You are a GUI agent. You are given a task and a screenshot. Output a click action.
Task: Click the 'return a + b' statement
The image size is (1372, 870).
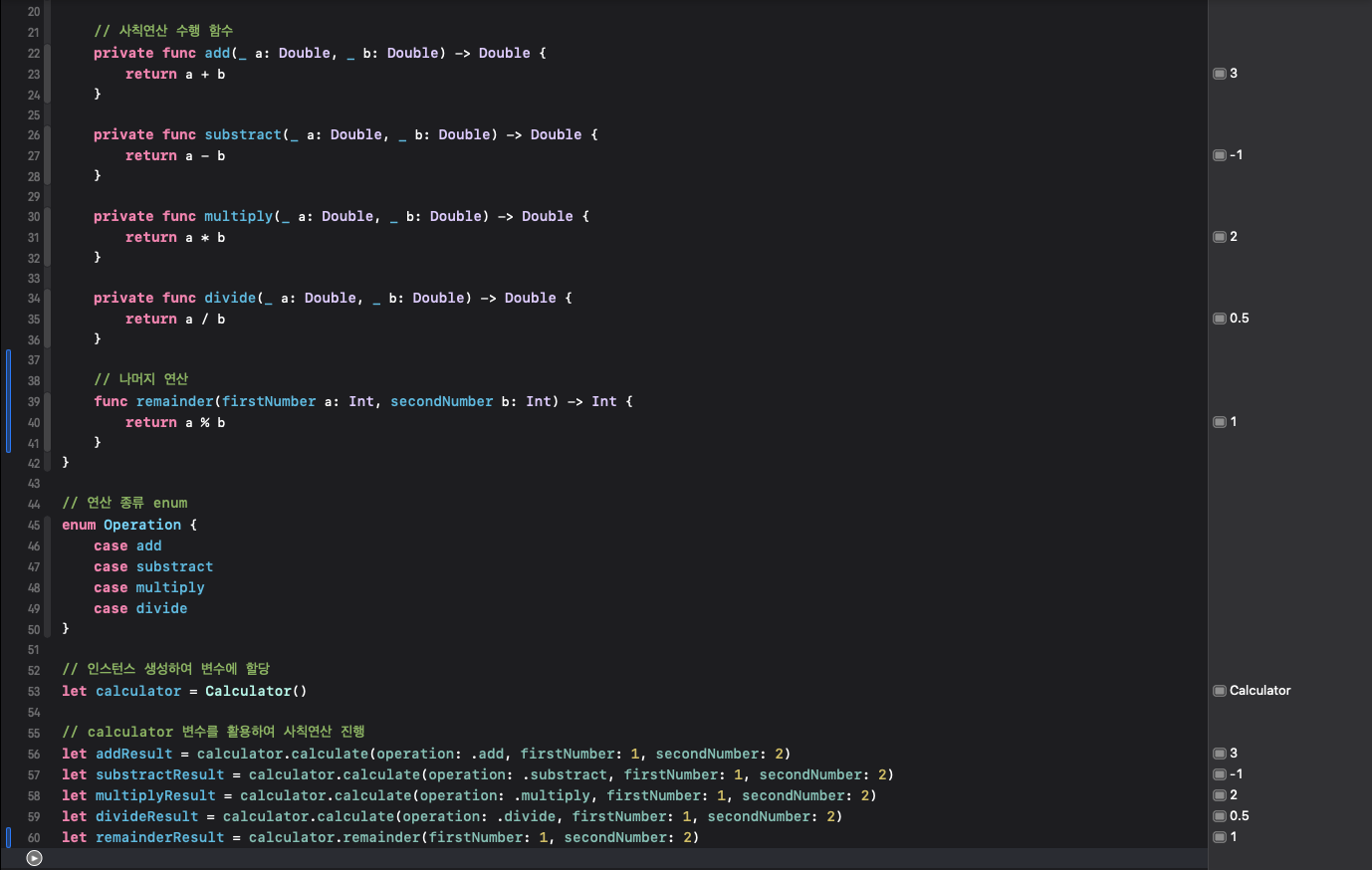point(175,74)
